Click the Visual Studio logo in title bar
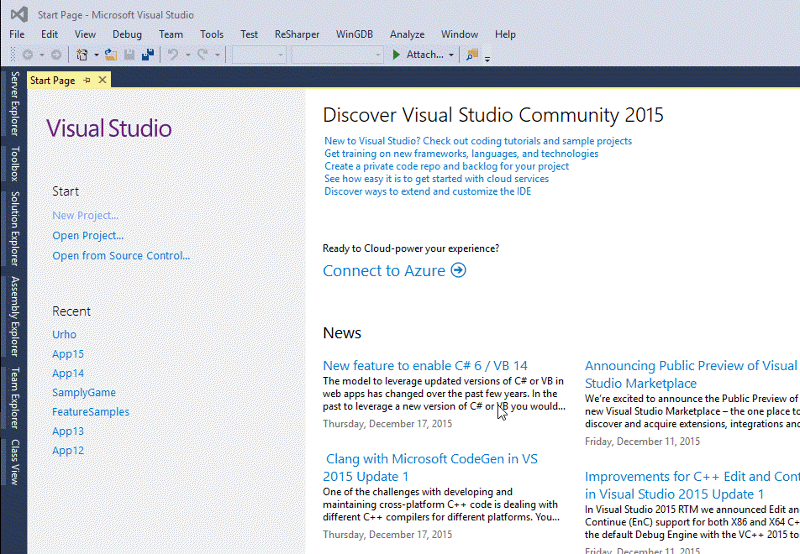Viewport: 800px width, 554px height. 17,14
